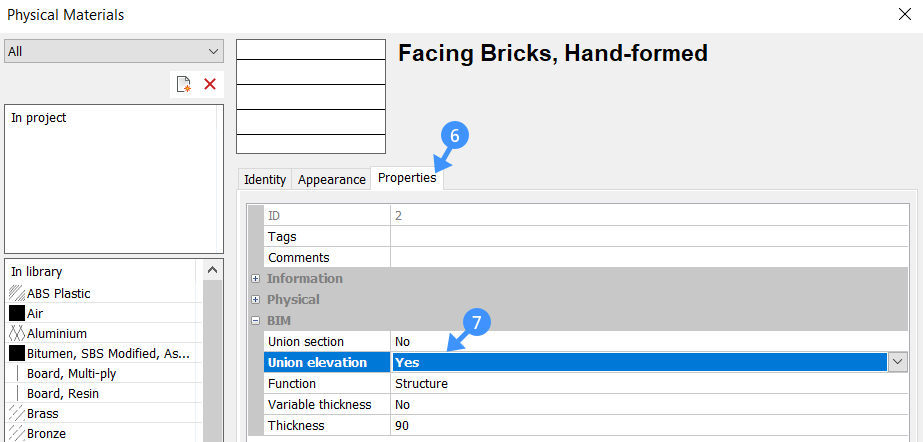Collapse the BIM property group
The width and height of the screenshot is (923, 442).
(256, 321)
